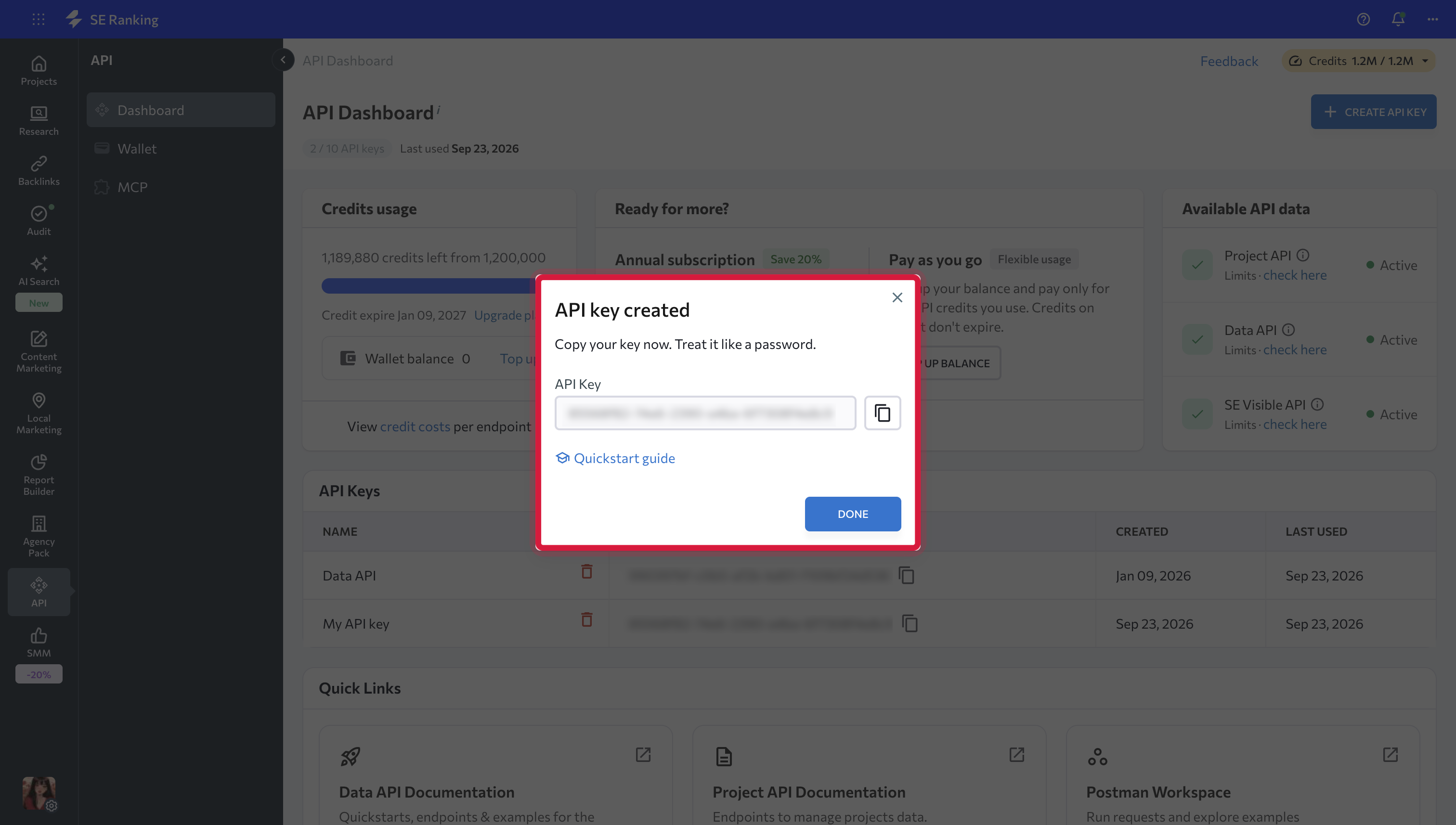Screen dimensions: 1456x825
Task: Click the Flexible usage badge
Action: 1034,259
